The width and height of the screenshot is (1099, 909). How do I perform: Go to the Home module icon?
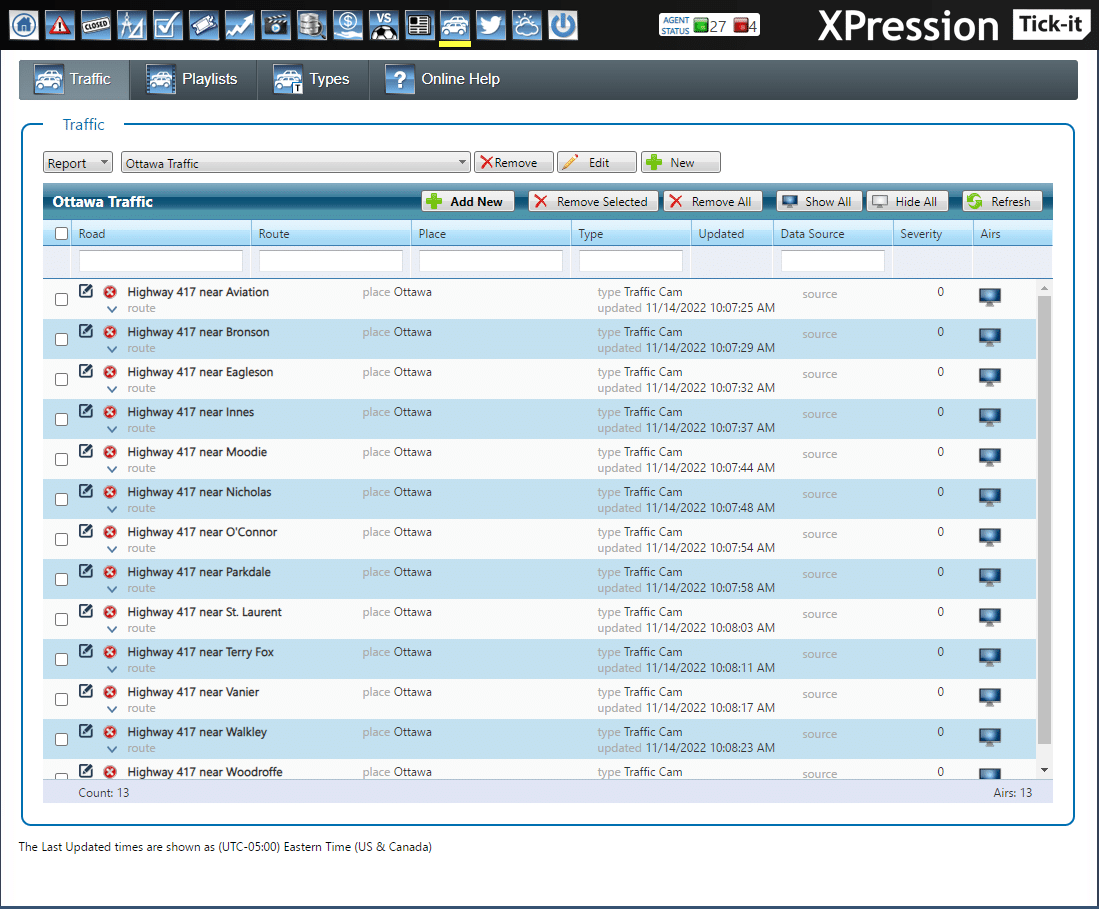pyautogui.click(x=24, y=26)
